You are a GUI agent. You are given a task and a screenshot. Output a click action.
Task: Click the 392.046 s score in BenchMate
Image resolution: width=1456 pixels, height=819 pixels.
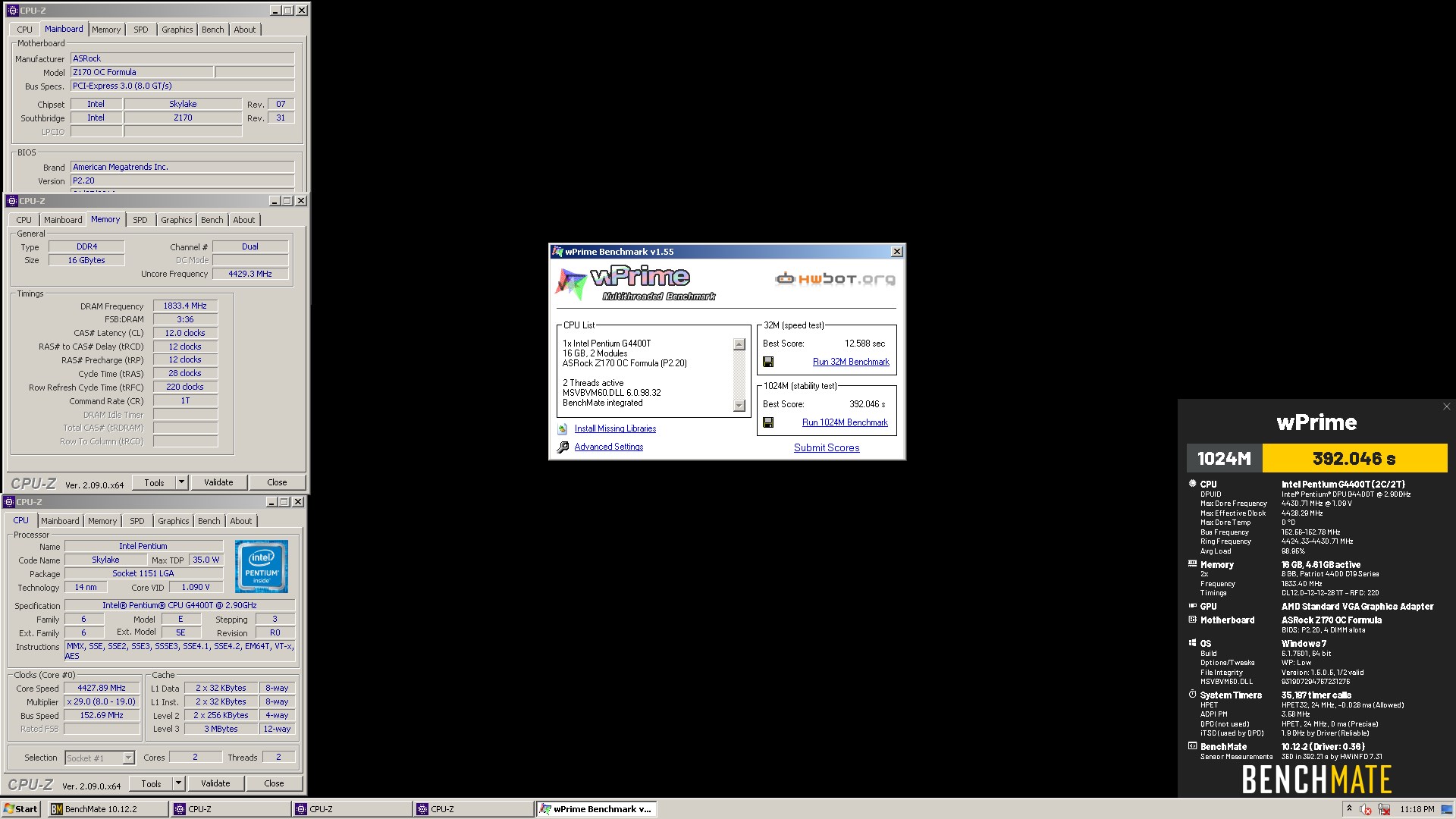point(1354,458)
